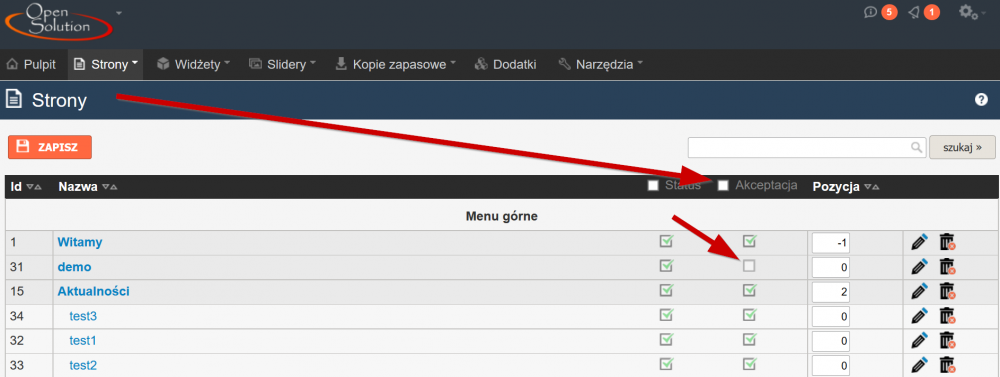Open the Aktualności page link
Viewport: 1000px width, 377px height.
click(94, 292)
